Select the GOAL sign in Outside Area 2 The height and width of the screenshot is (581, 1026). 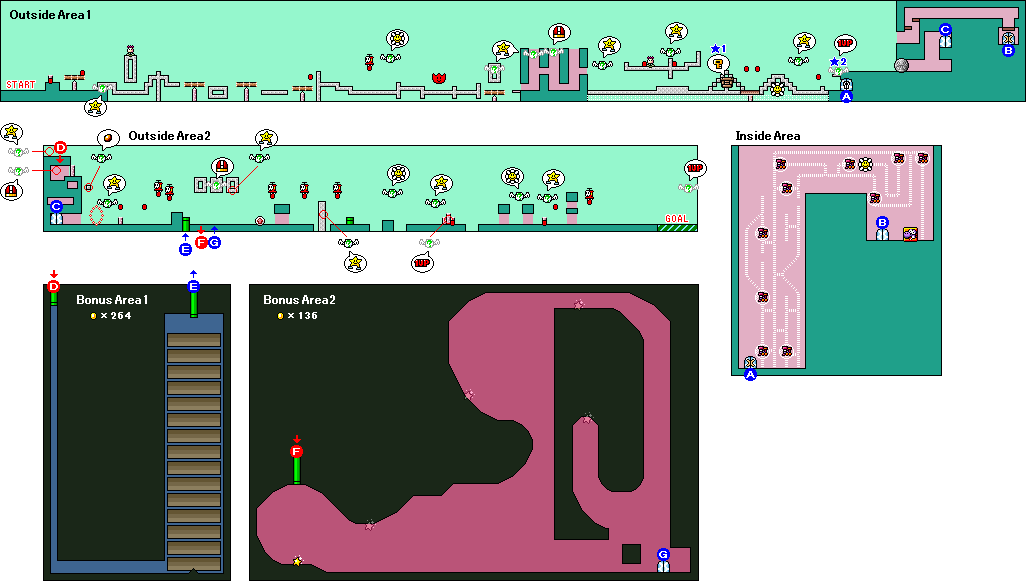676,218
